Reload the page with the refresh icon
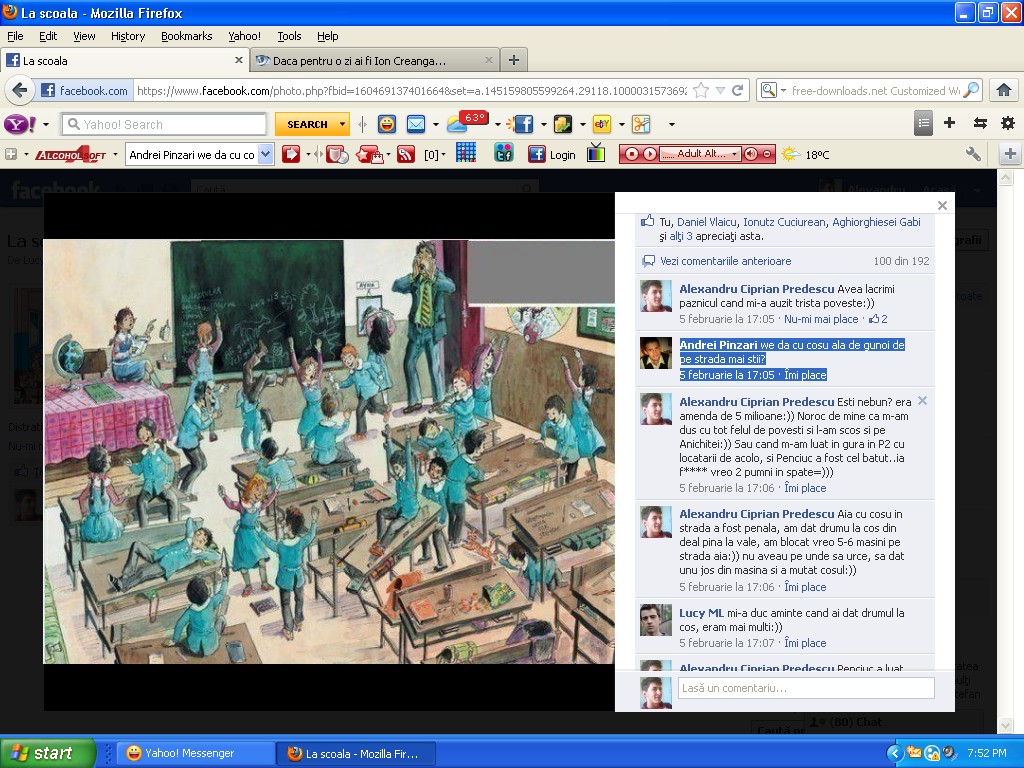This screenshot has width=1024, height=768. pos(738,91)
